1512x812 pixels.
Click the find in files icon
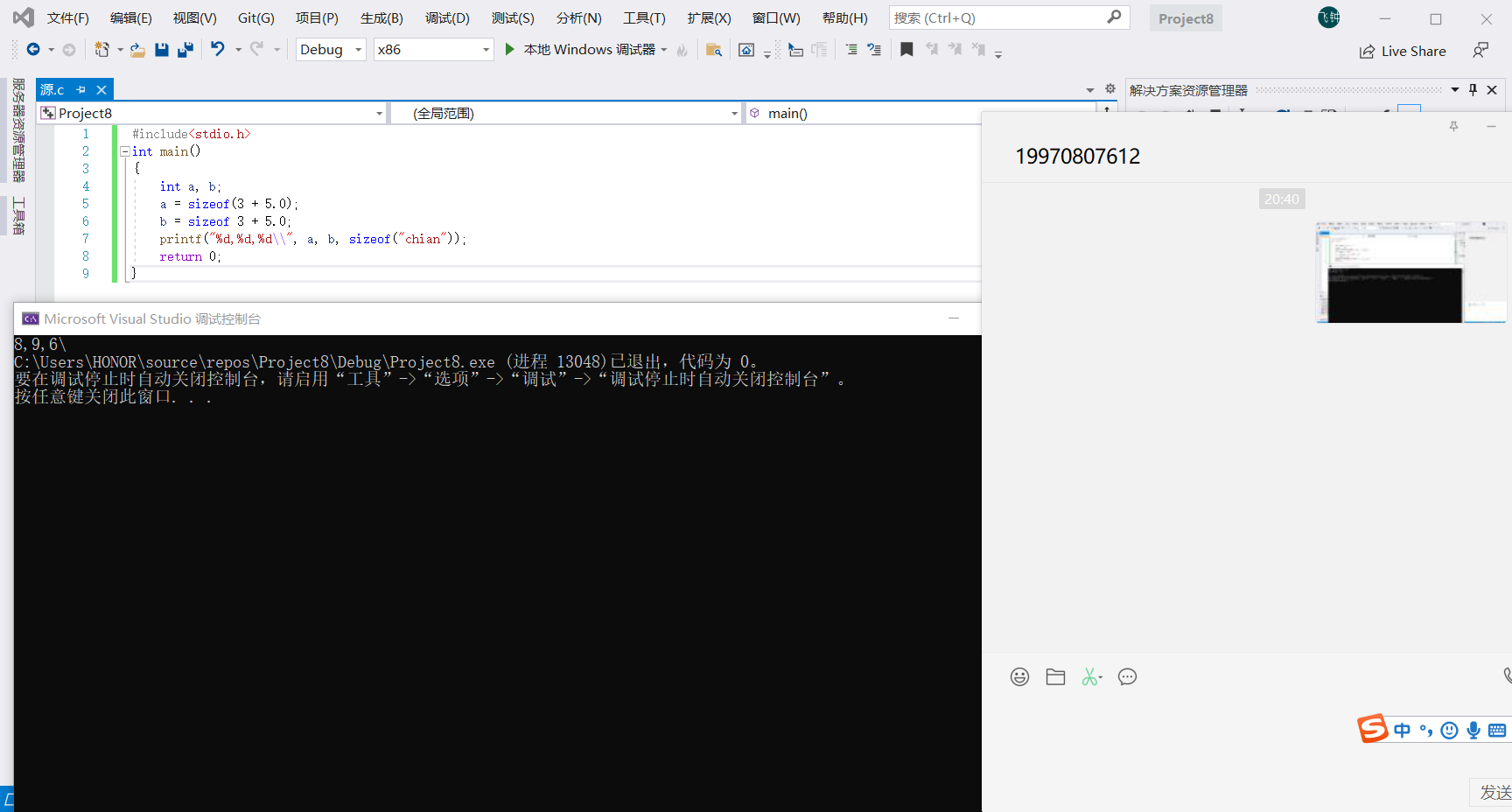[714, 50]
